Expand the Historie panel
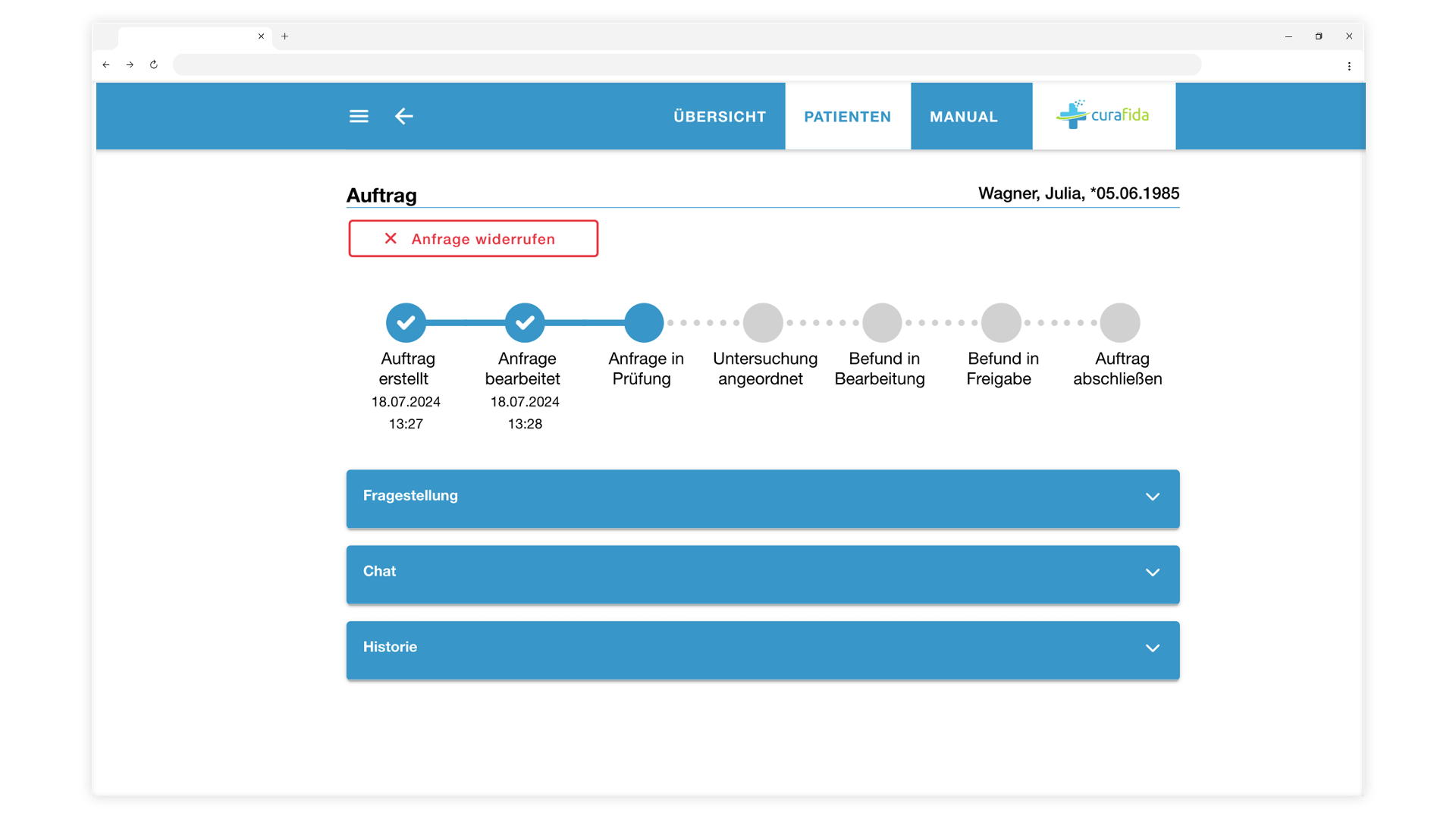The width and height of the screenshot is (1456, 819). tap(763, 650)
